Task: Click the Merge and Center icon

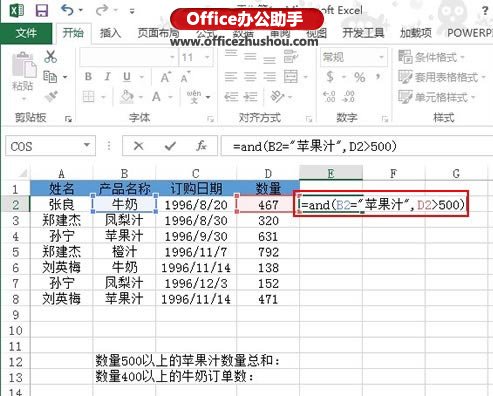Action: tap(291, 77)
